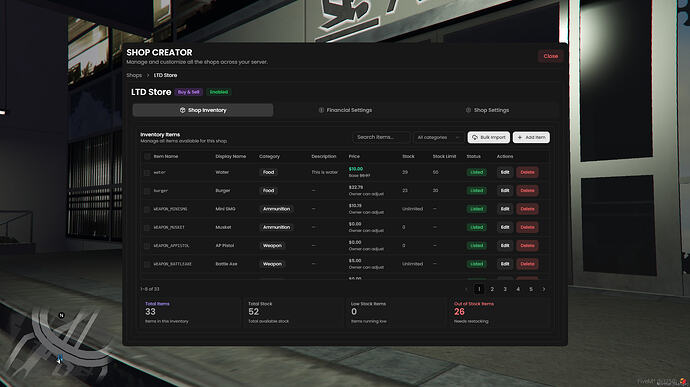Open page 3 of the inventory list
The width and height of the screenshot is (690, 387).
coord(505,289)
